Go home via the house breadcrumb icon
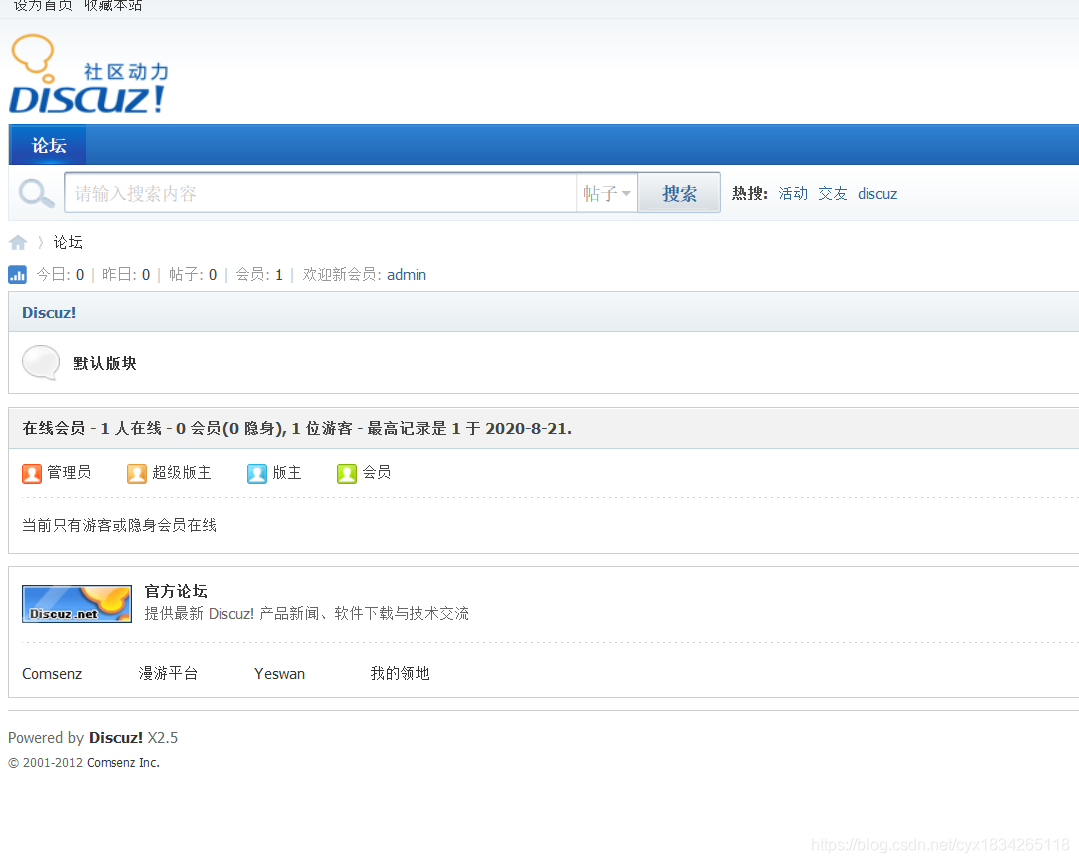The width and height of the screenshot is (1079, 863). point(18,242)
